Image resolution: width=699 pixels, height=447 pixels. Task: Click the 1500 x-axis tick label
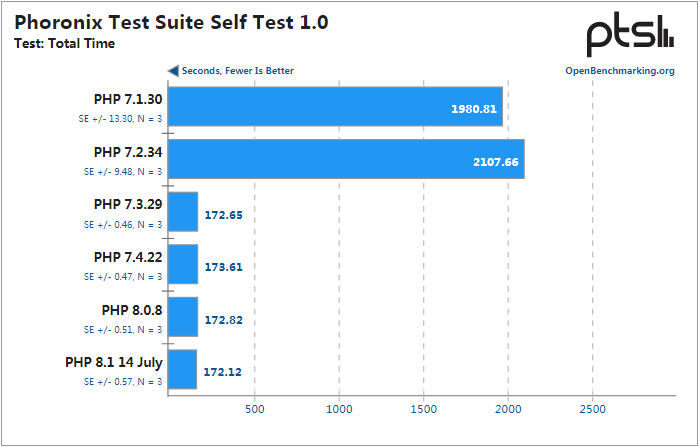424,410
